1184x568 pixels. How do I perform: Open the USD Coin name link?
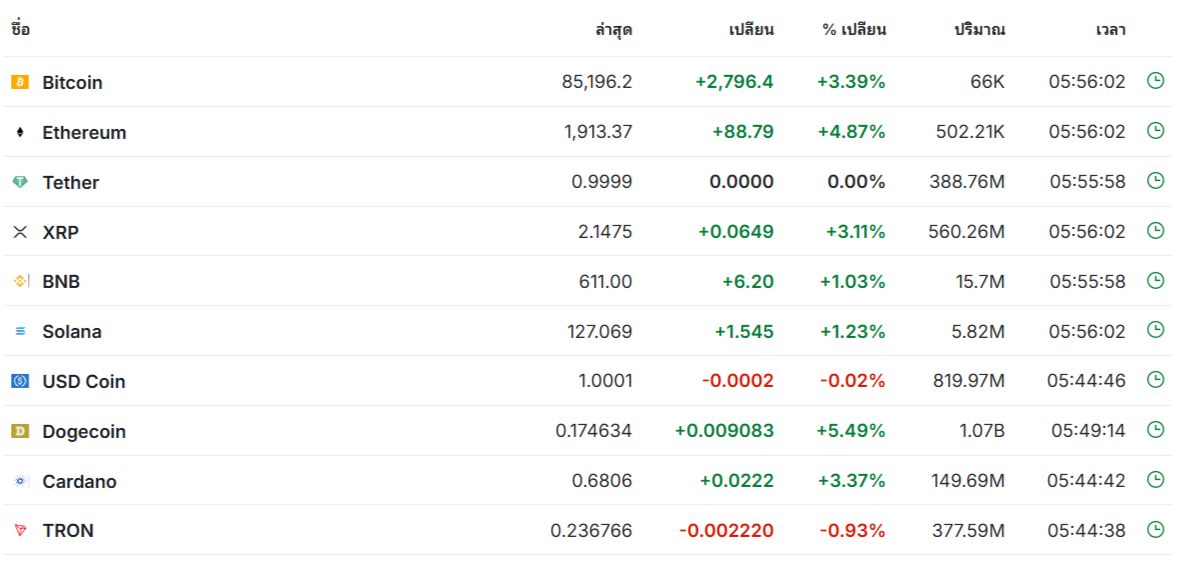[x=84, y=382]
